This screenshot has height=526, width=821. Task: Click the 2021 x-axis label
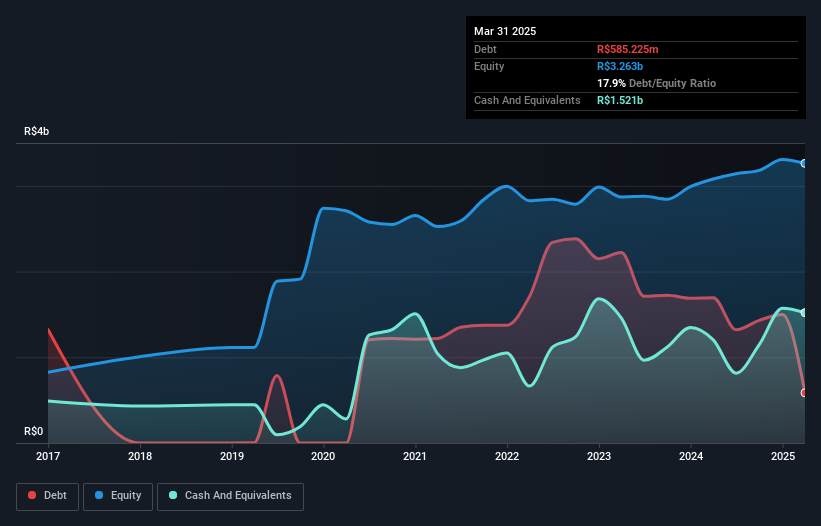(x=415, y=456)
